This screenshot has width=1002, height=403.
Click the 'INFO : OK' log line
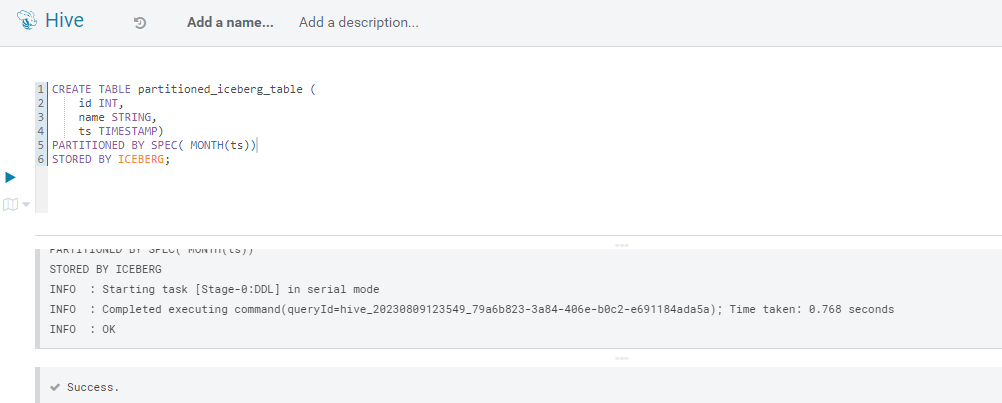click(x=82, y=330)
